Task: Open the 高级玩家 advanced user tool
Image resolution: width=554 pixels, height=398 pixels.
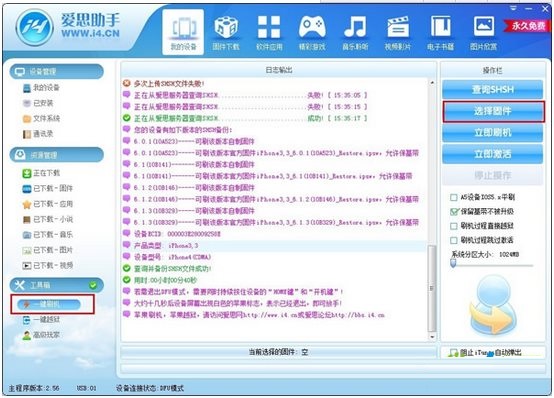Action: 41,335
